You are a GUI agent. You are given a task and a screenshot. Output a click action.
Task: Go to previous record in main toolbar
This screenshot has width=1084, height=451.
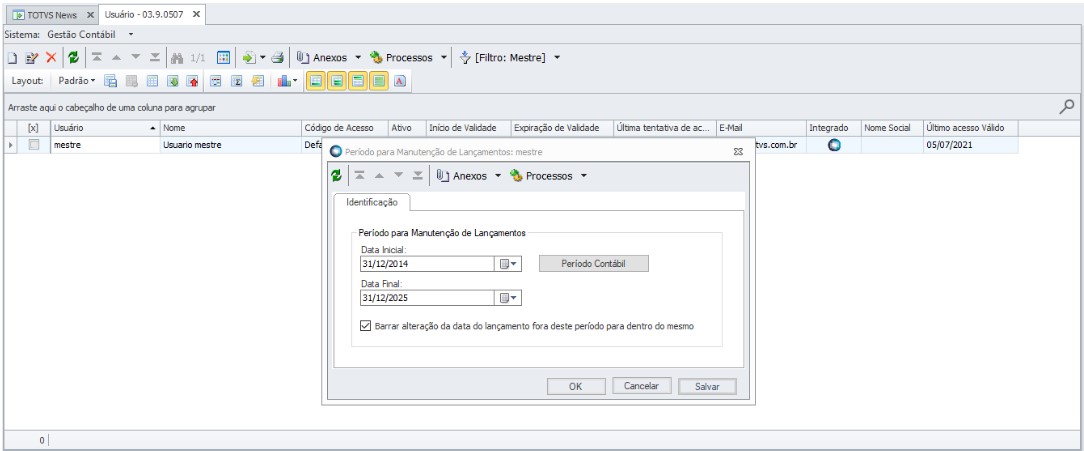pos(115,58)
